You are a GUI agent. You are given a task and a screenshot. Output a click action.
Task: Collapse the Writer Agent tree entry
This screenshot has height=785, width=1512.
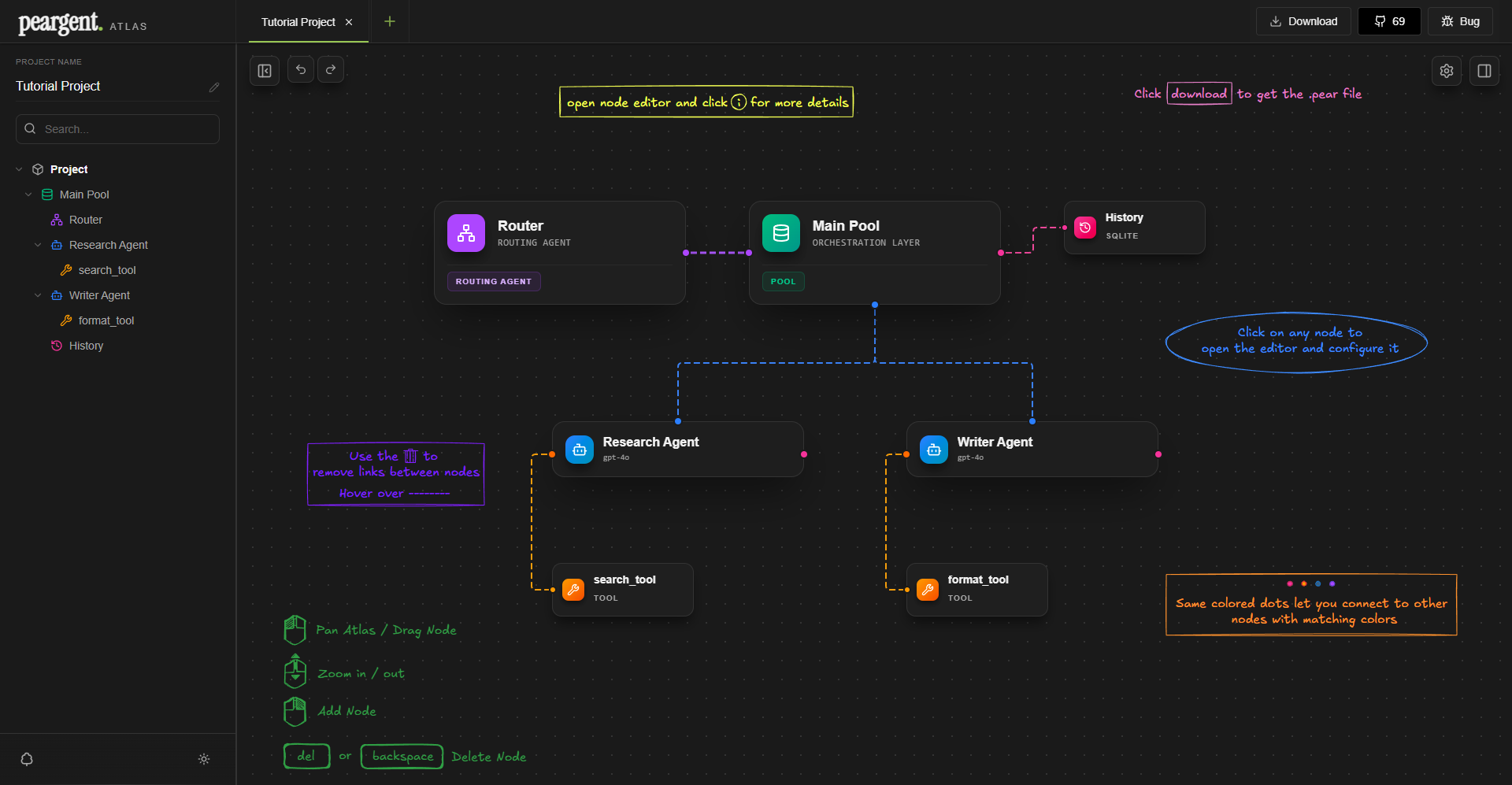tap(37, 295)
